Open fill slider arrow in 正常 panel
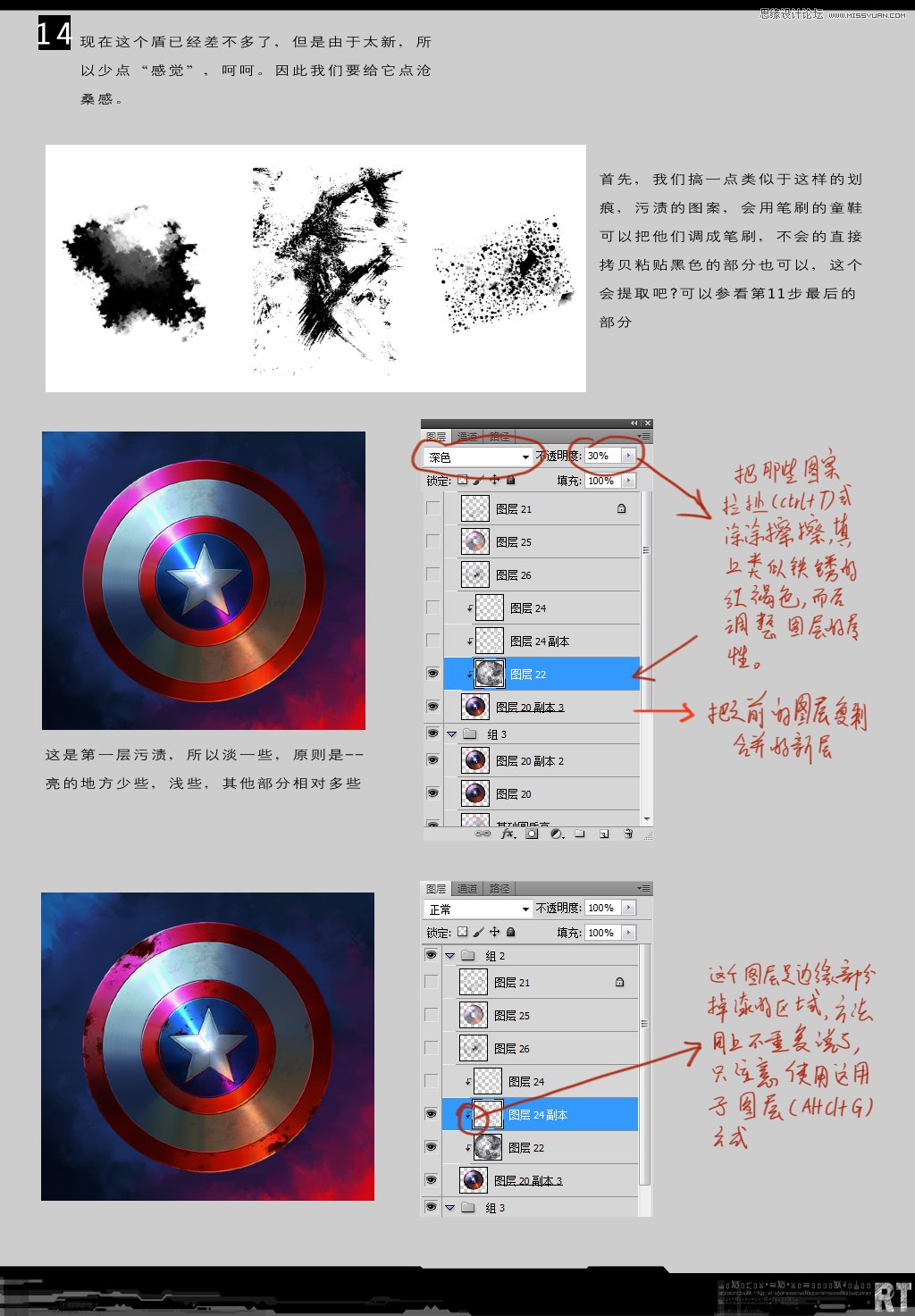Screen dimensions: 915x1316 tap(629, 933)
